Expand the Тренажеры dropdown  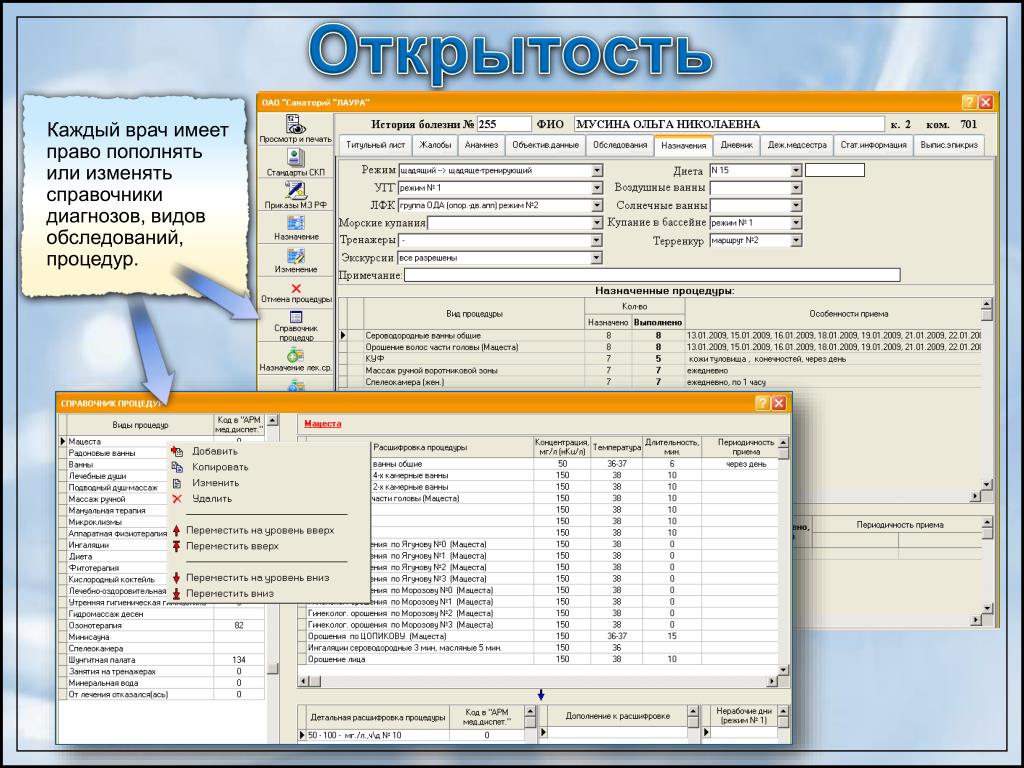[597, 240]
